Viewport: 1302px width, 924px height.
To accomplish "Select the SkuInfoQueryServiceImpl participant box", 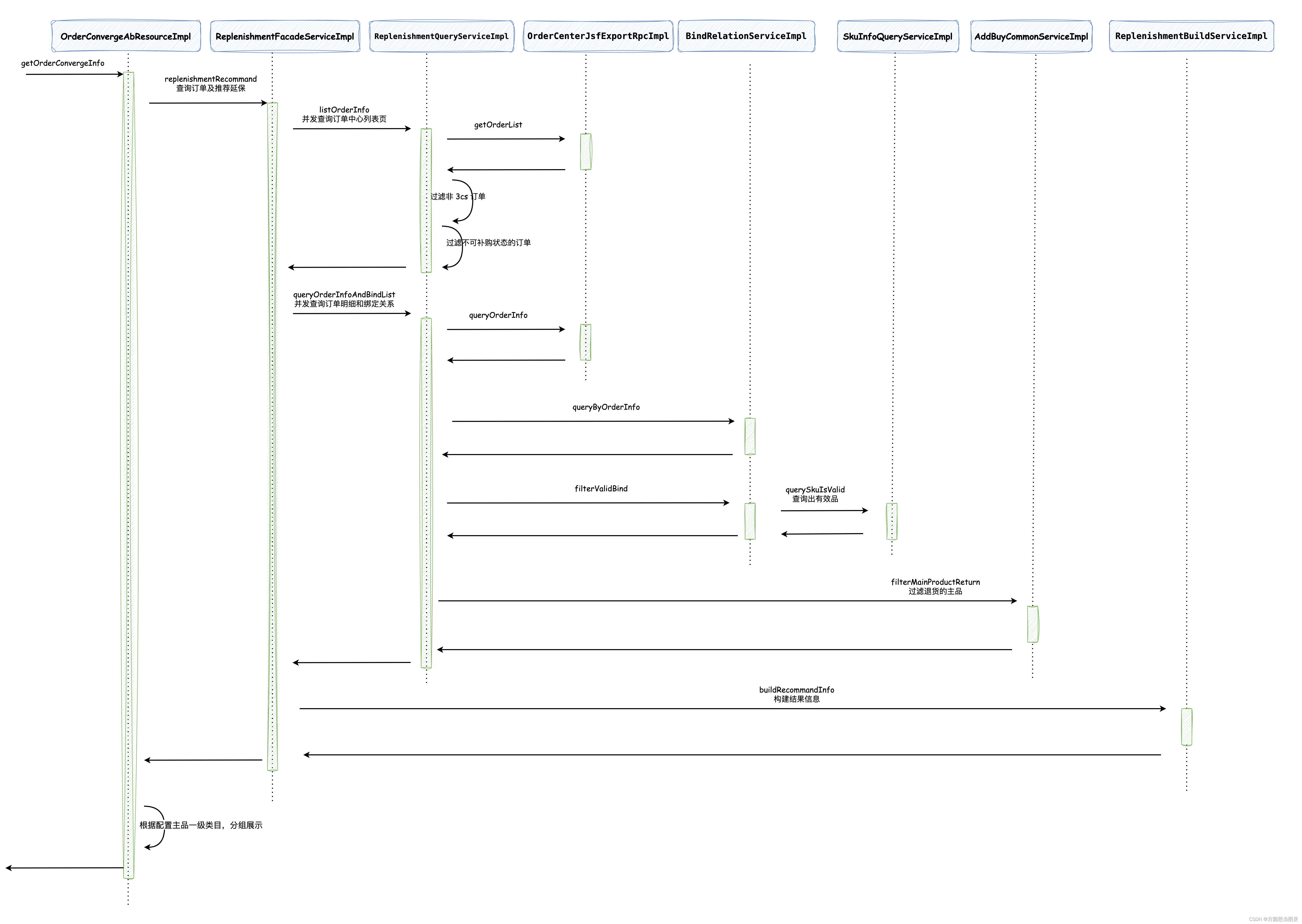I will [897, 36].
